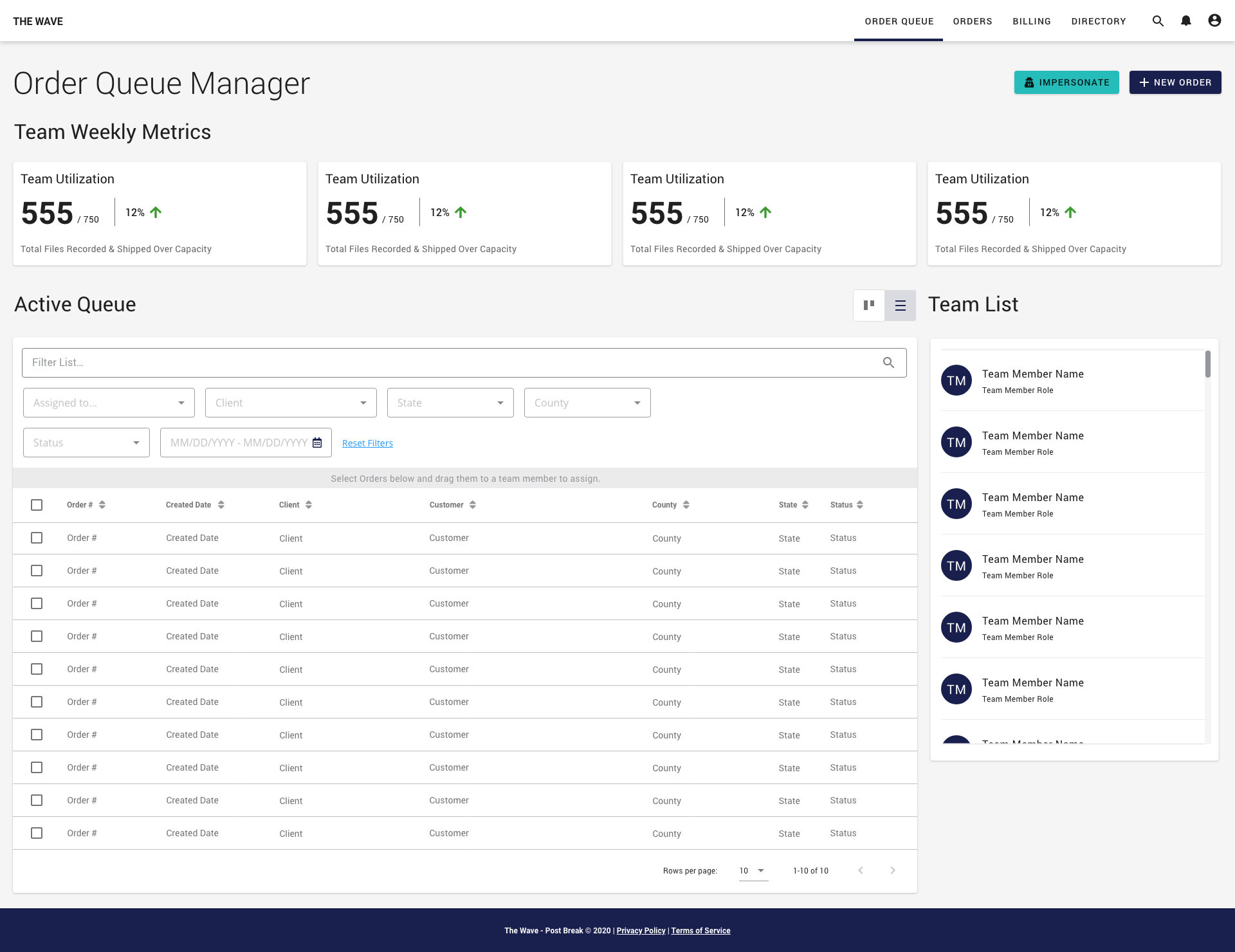Image resolution: width=1235 pixels, height=952 pixels.
Task: Open the Privacy Policy footer link
Action: (x=641, y=931)
